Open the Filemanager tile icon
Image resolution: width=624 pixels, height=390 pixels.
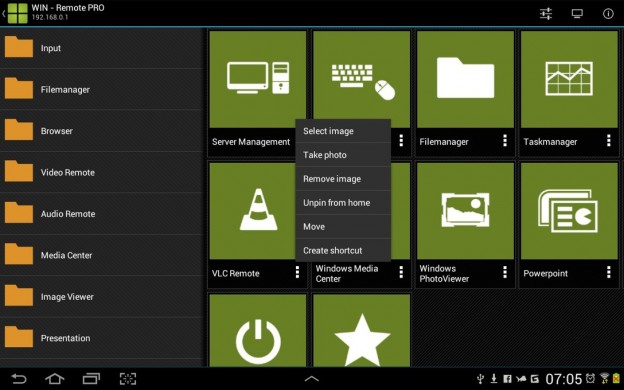tap(465, 79)
